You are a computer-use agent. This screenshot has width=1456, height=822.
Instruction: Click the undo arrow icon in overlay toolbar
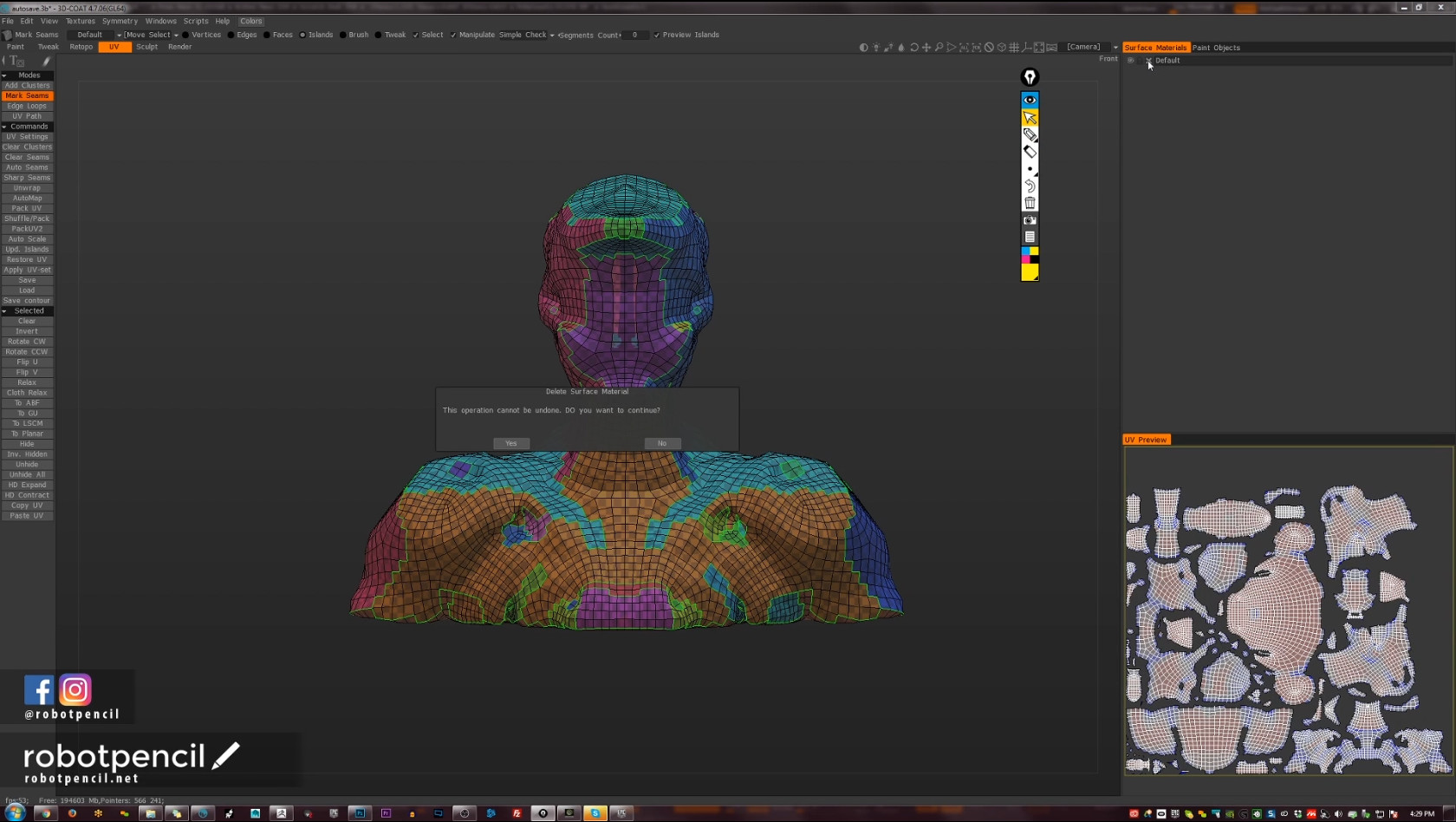point(1030,186)
